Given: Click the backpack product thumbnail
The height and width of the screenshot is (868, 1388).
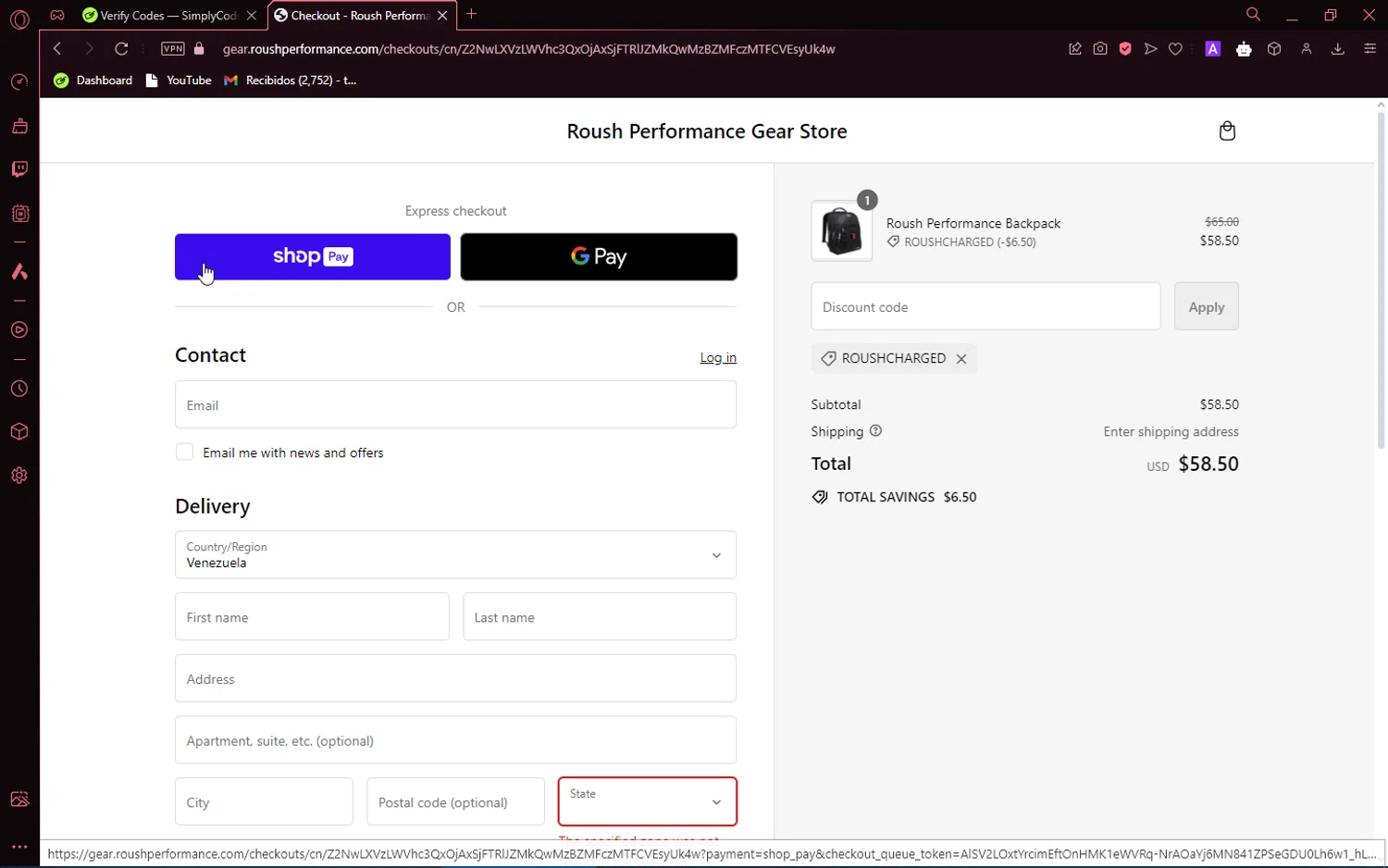Looking at the screenshot, I should click(x=841, y=230).
